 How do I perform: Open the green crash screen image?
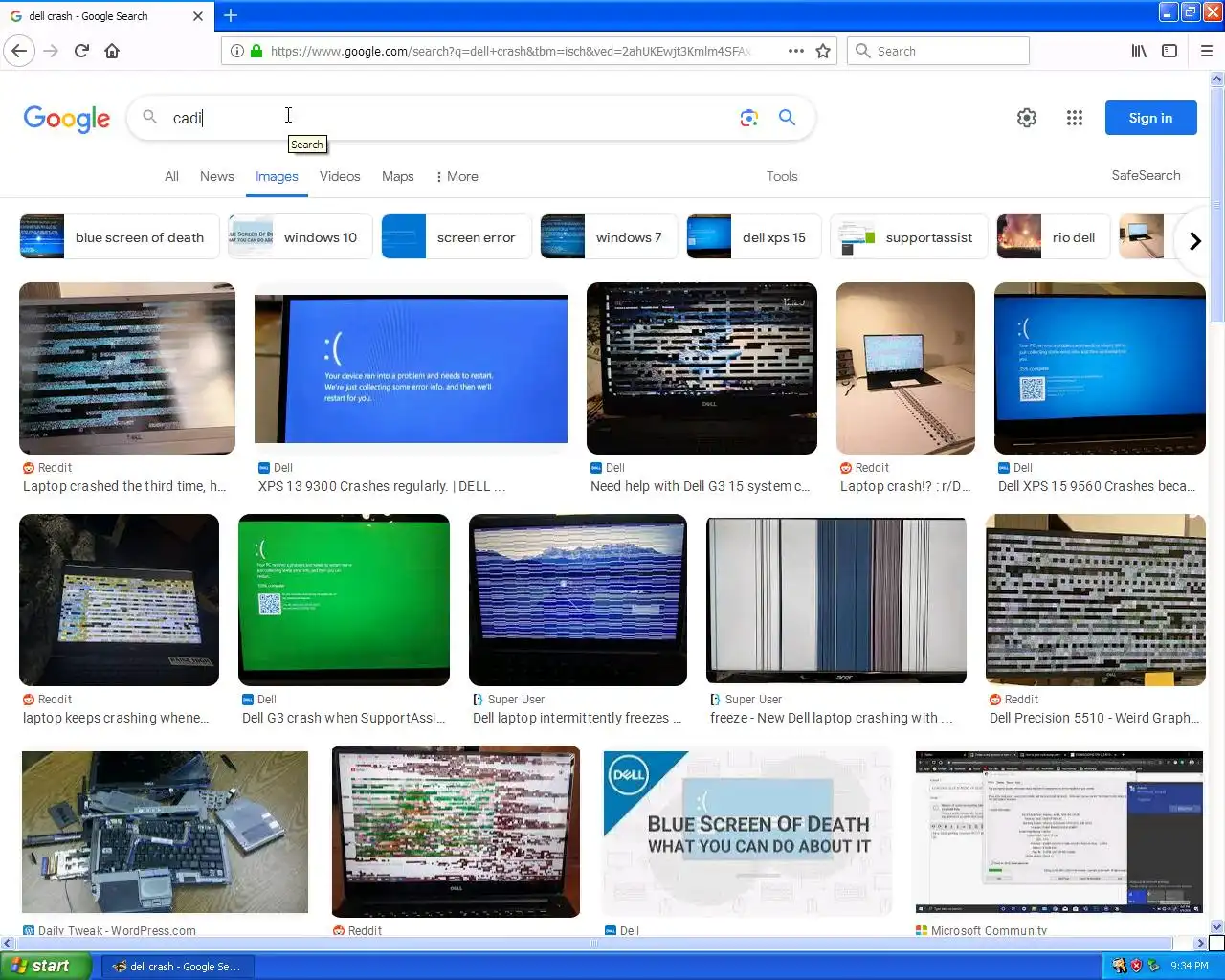[344, 600]
